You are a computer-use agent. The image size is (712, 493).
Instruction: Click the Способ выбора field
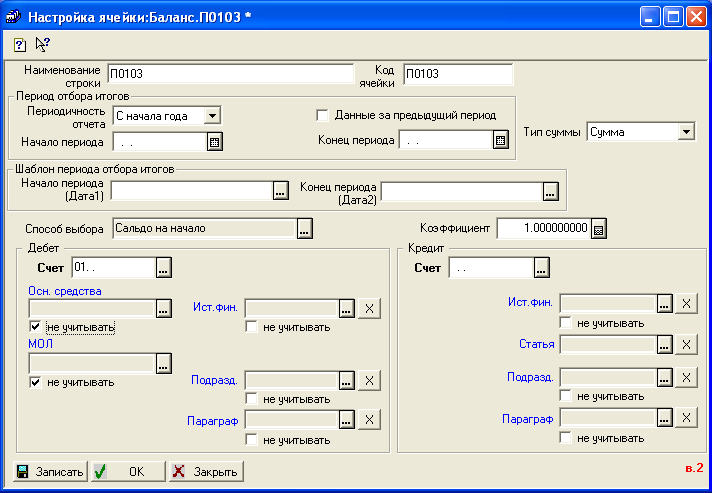tap(205, 229)
